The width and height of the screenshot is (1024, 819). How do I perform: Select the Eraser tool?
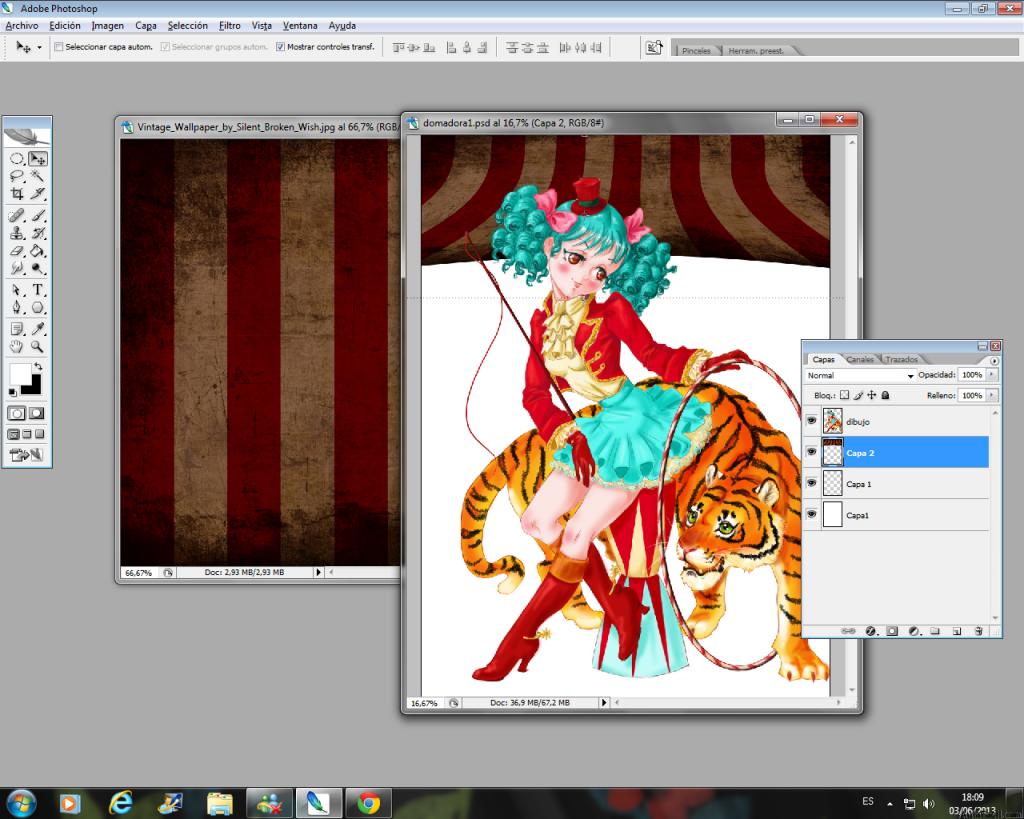tap(17, 250)
